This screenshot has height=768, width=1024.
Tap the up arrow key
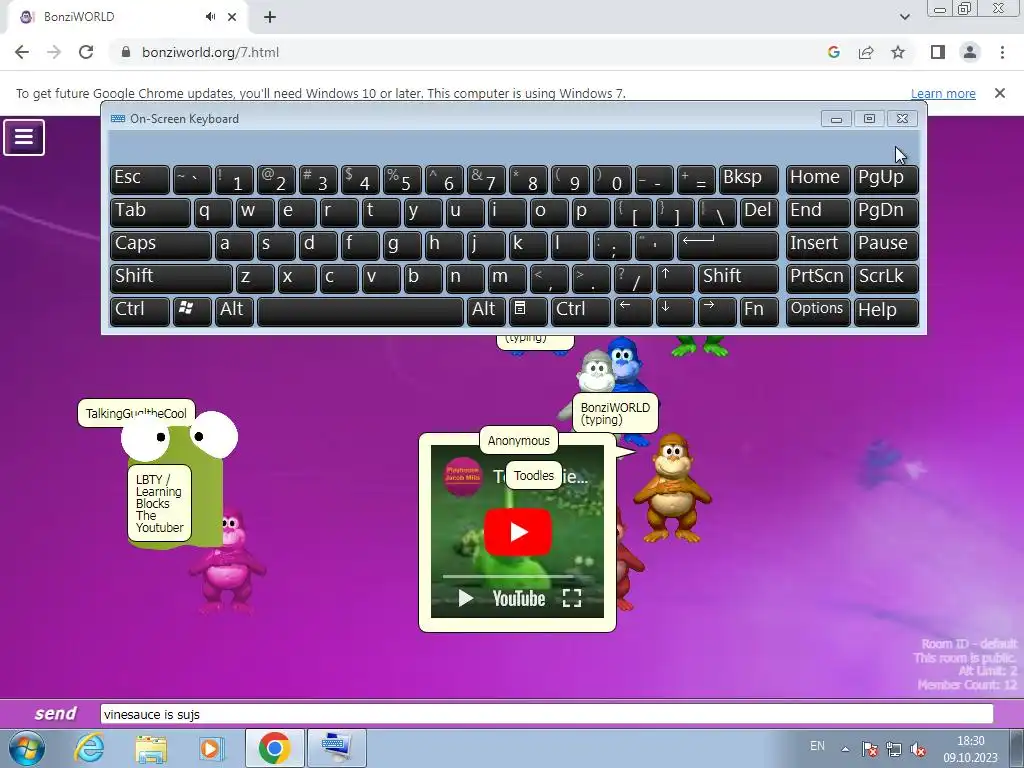675,278
